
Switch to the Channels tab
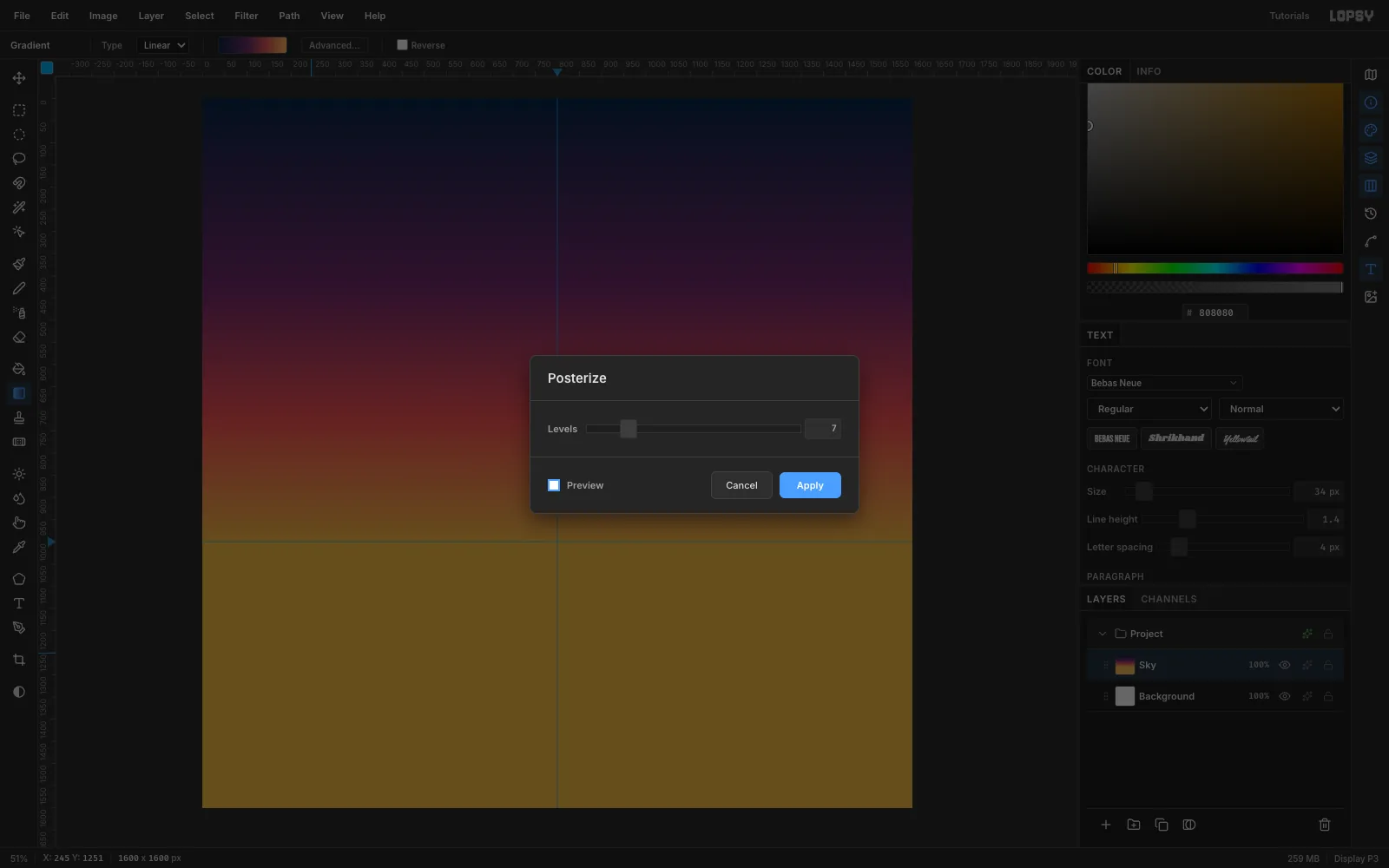[1168, 599]
